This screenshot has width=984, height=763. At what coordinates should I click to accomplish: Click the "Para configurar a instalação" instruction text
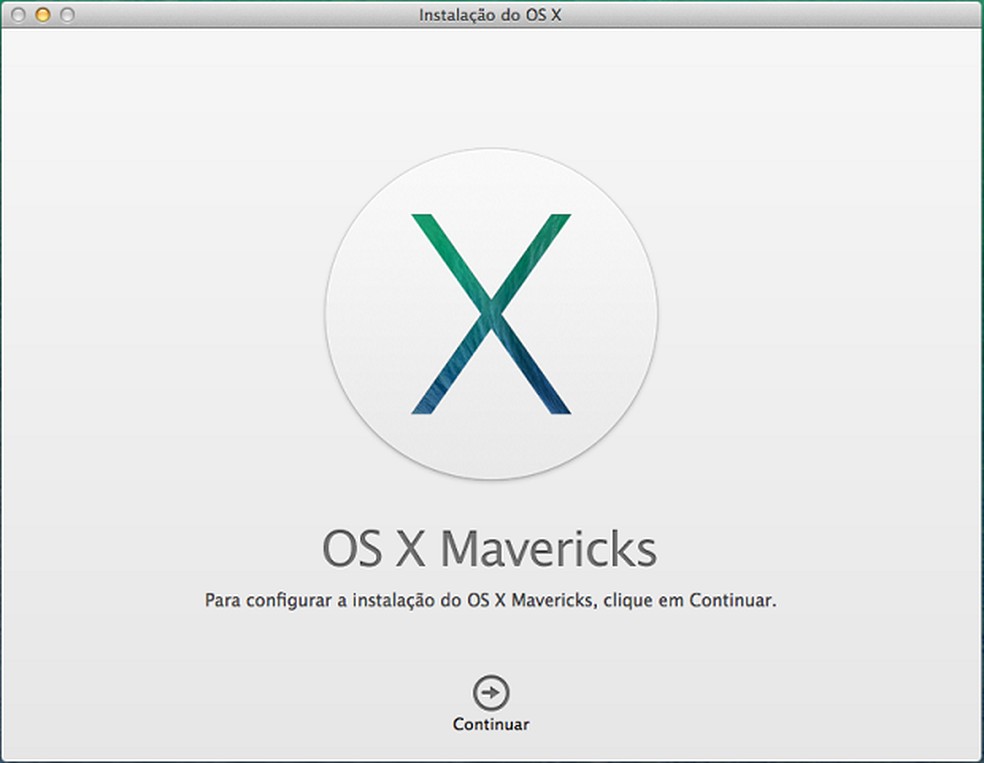pyautogui.click(x=491, y=600)
